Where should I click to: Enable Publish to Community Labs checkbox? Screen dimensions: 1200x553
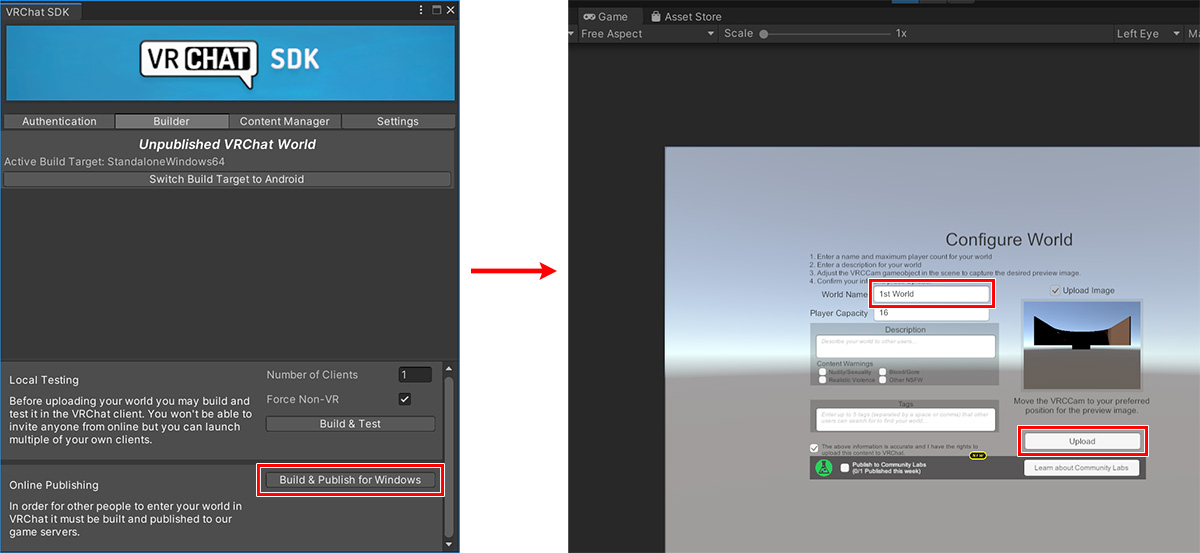[x=845, y=467]
